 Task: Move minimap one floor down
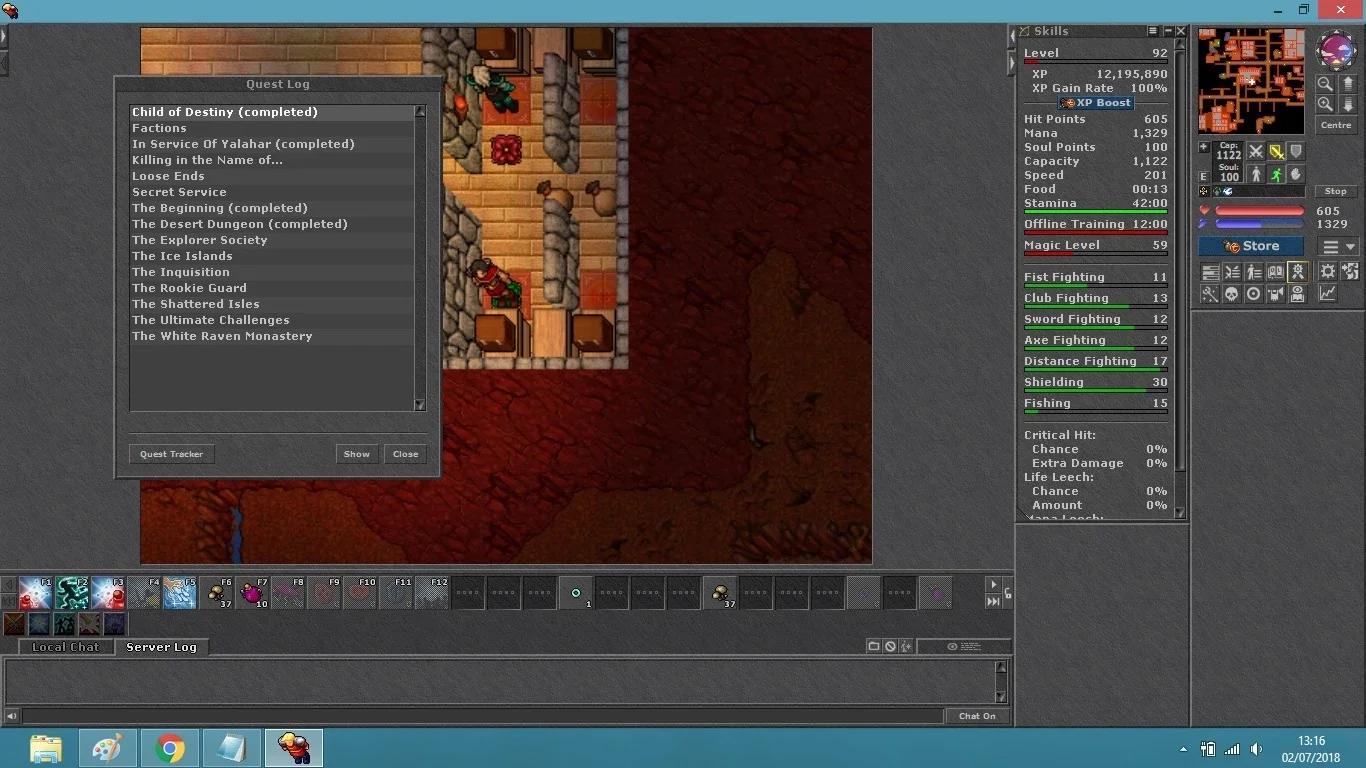point(1348,104)
